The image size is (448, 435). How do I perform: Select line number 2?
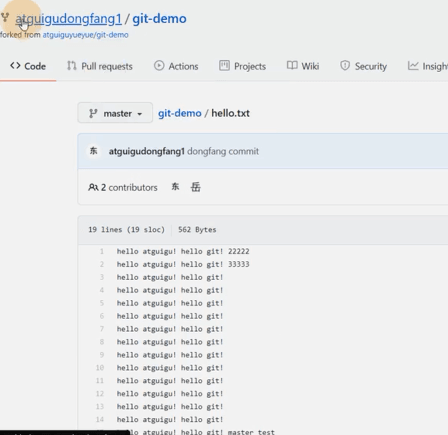[102, 264]
